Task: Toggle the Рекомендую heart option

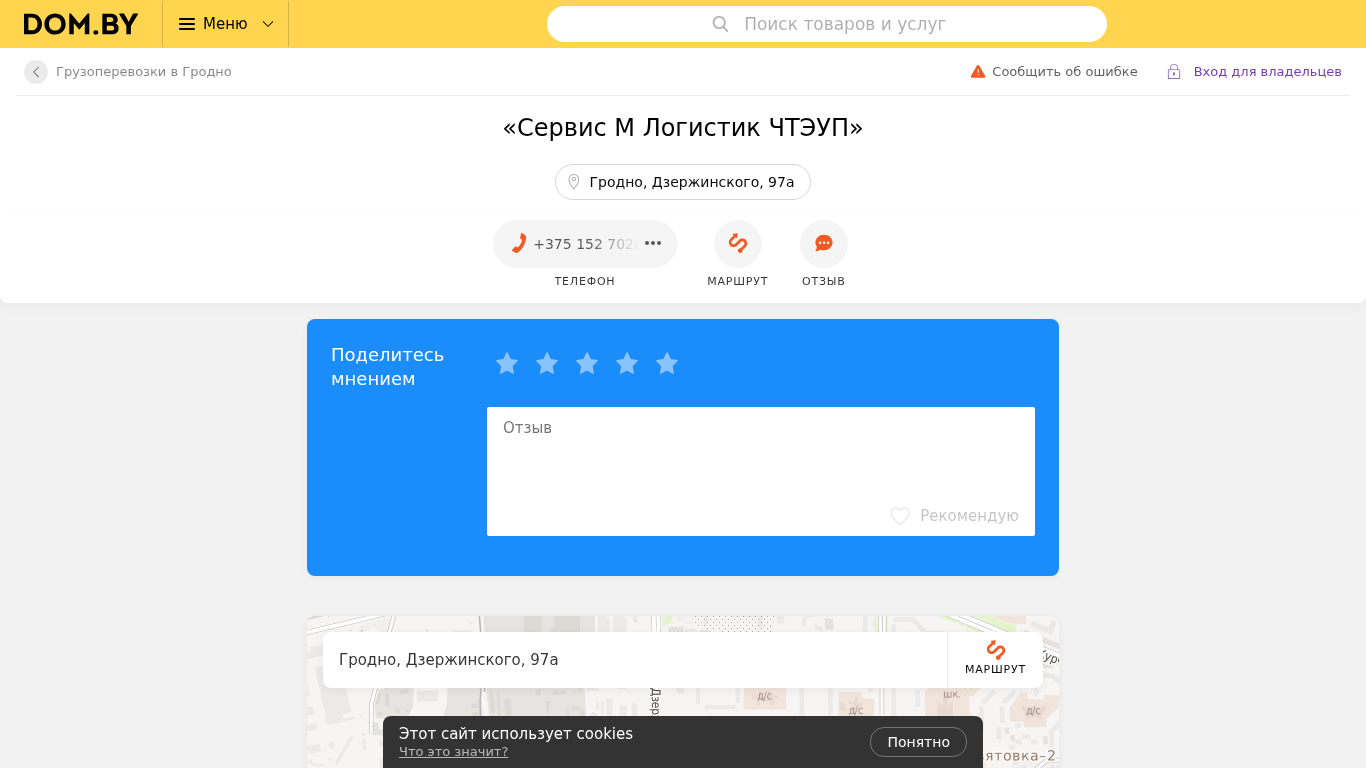Action: coord(954,516)
